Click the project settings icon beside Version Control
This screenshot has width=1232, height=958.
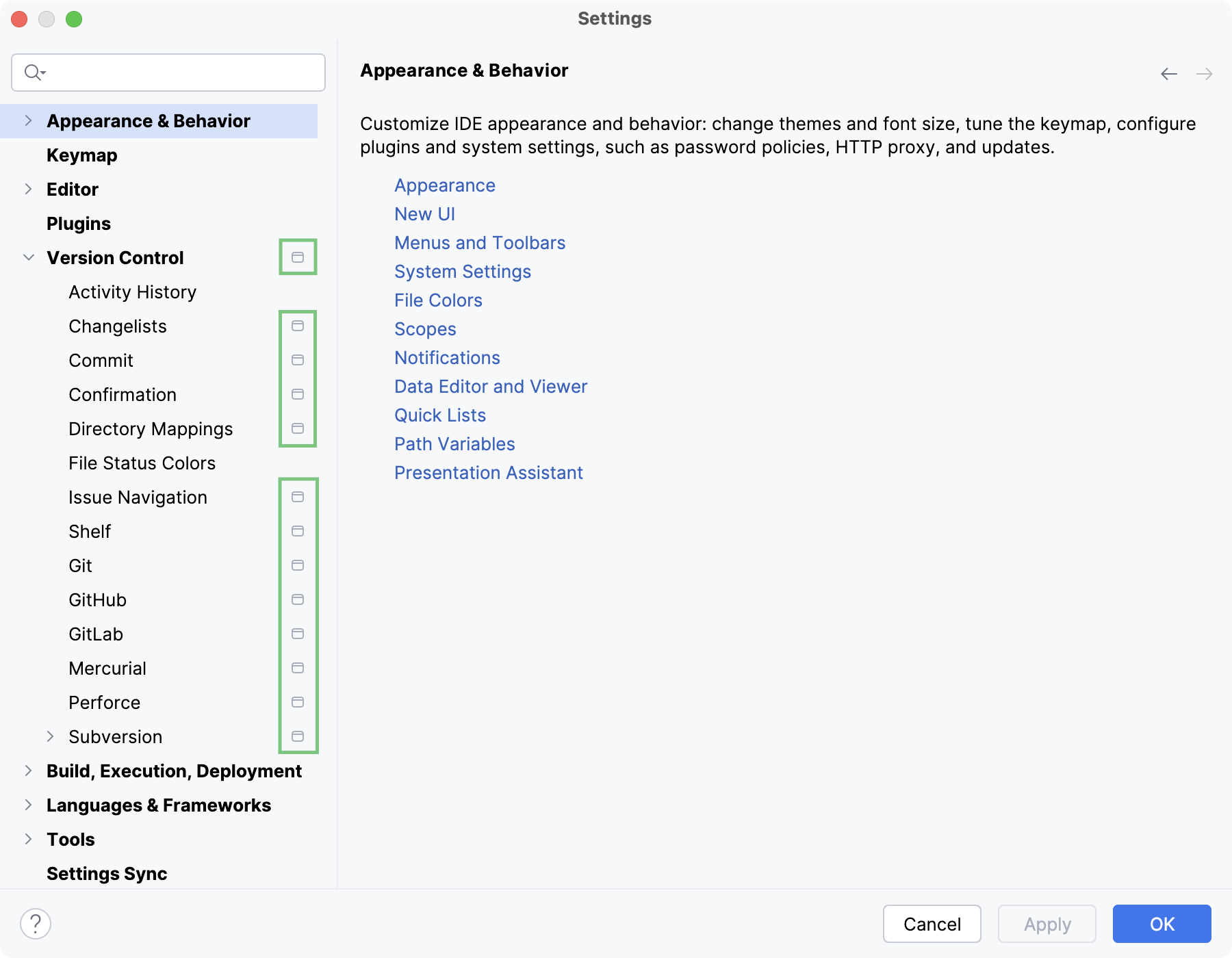click(298, 257)
